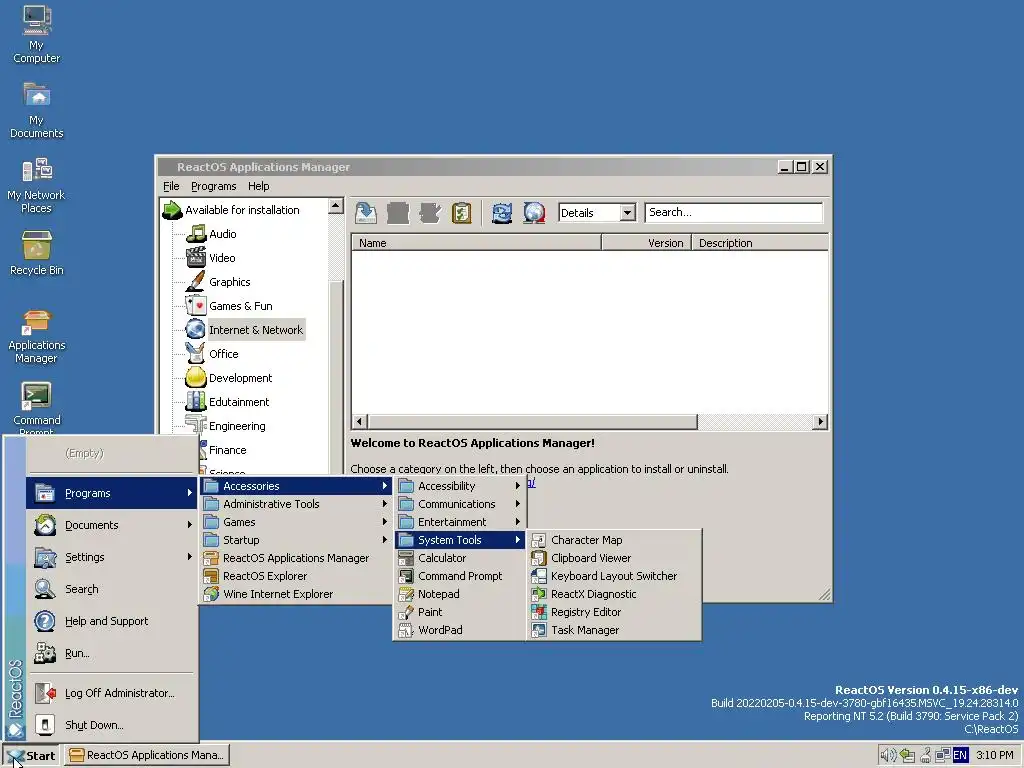Select the Edutainment category
Image resolution: width=1024 pixels, height=768 pixels.
pyautogui.click(x=239, y=402)
